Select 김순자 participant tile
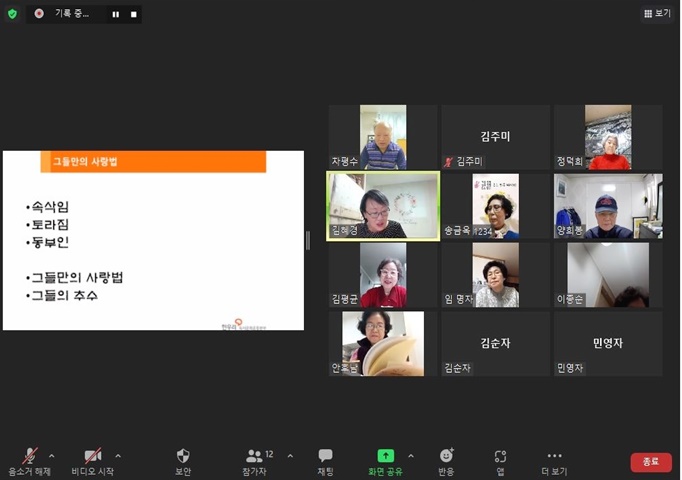This screenshot has width=682, height=480. coord(495,343)
